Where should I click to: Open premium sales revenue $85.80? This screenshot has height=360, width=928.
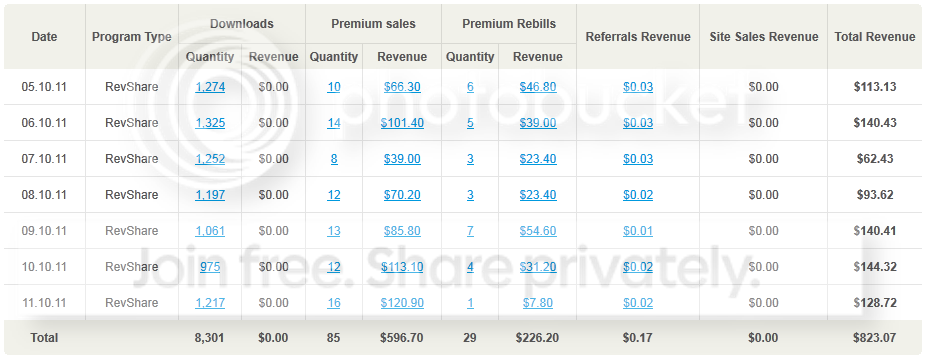tap(402, 231)
